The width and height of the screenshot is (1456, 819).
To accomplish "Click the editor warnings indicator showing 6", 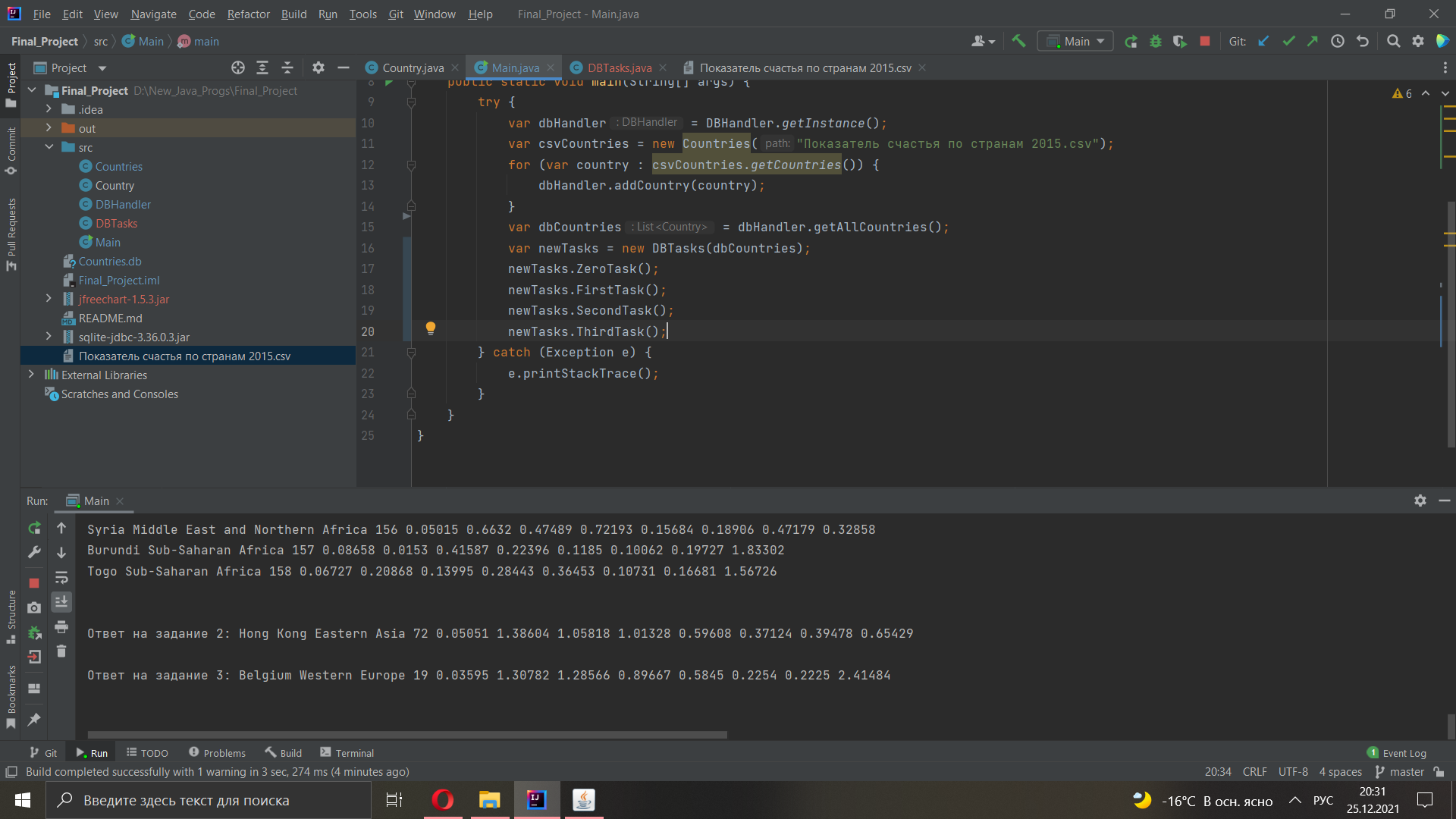I will (1401, 93).
